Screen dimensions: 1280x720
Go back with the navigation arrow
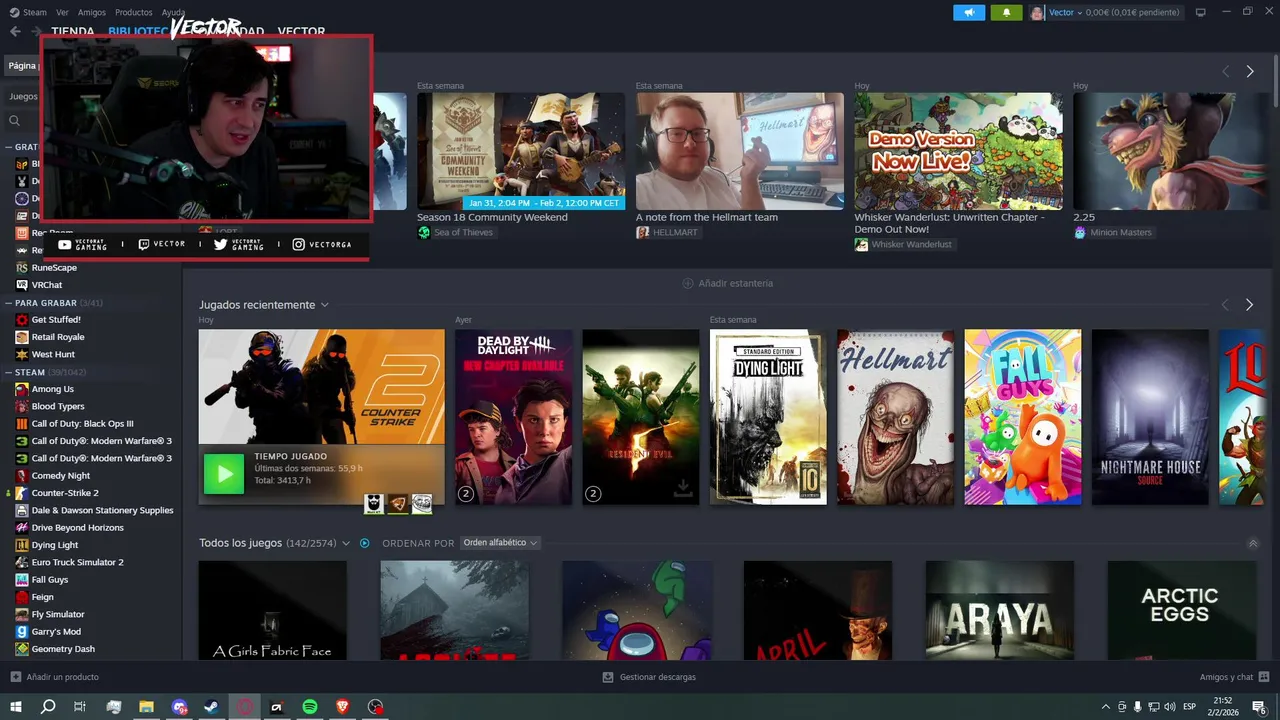pyautogui.click(x=15, y=31)
